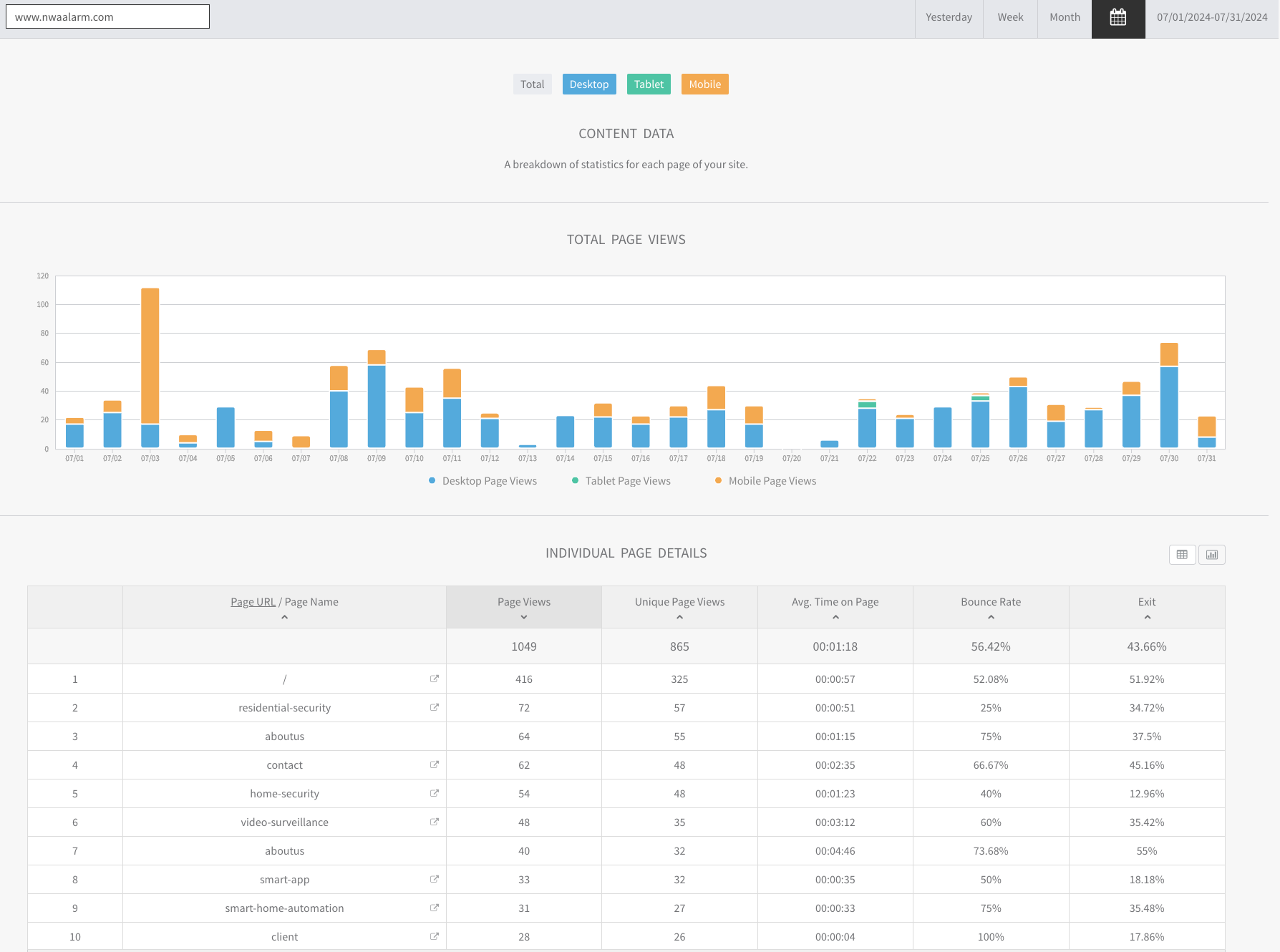This screenshot has width=1280, height=952.
Task: Sort by Avg. Time on Page arrow
Action: (x=835, y=617)
